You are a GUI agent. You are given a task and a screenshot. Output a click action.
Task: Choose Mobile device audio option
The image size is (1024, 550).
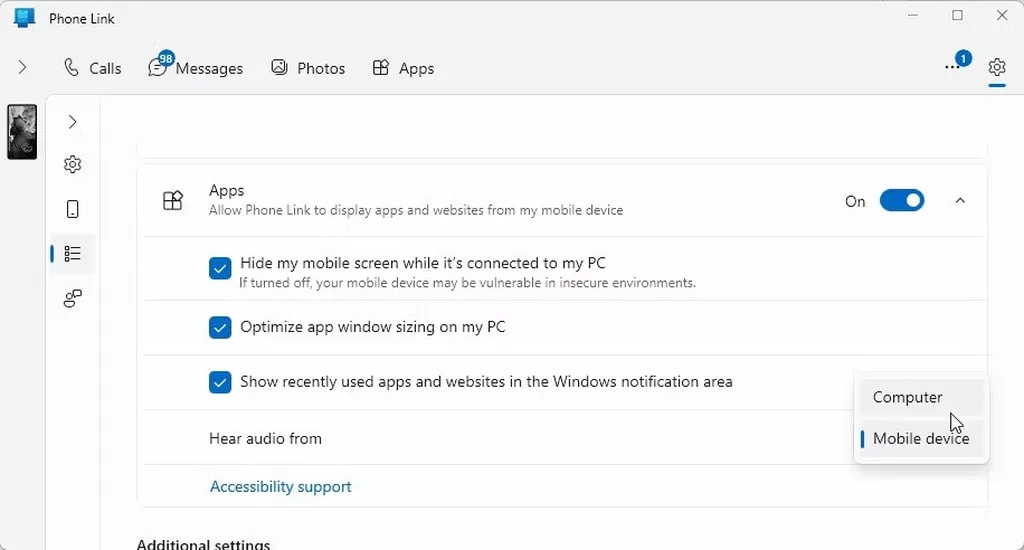[920, 439]
